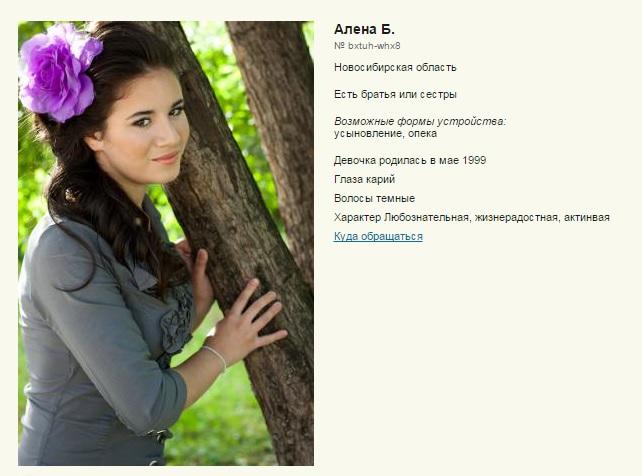
Task: Click the purple flower in the photo
Action: point(60,72)
